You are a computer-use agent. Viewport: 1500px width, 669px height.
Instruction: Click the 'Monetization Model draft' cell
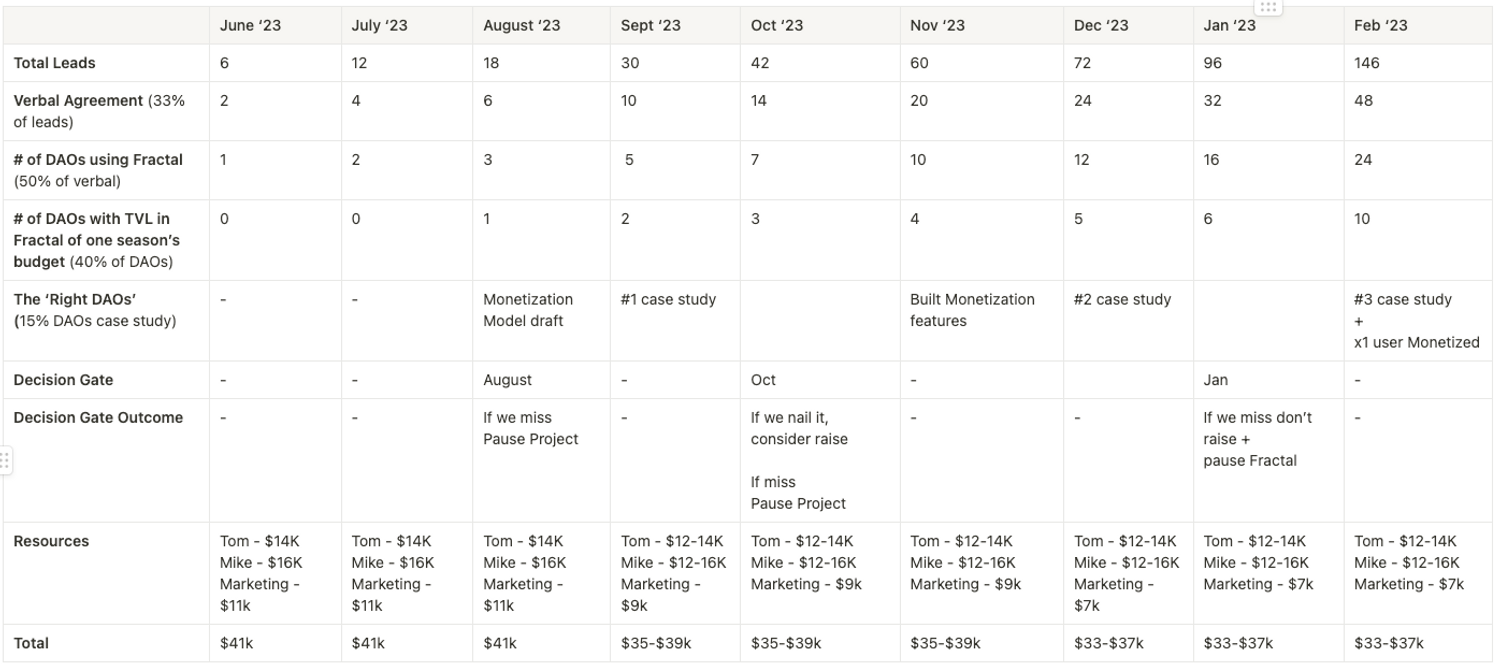click(x=528, y=310)
